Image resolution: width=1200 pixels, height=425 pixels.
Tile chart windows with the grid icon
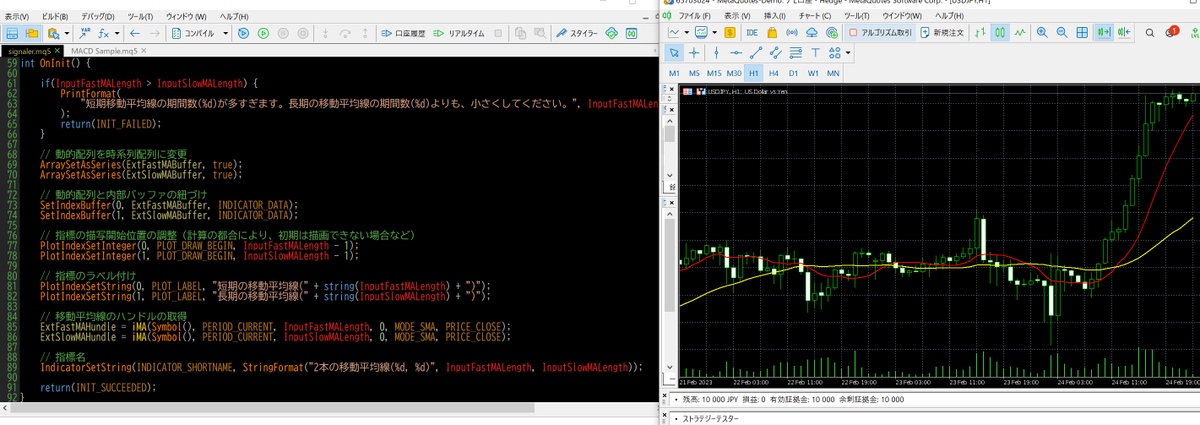click(1082, 33)
